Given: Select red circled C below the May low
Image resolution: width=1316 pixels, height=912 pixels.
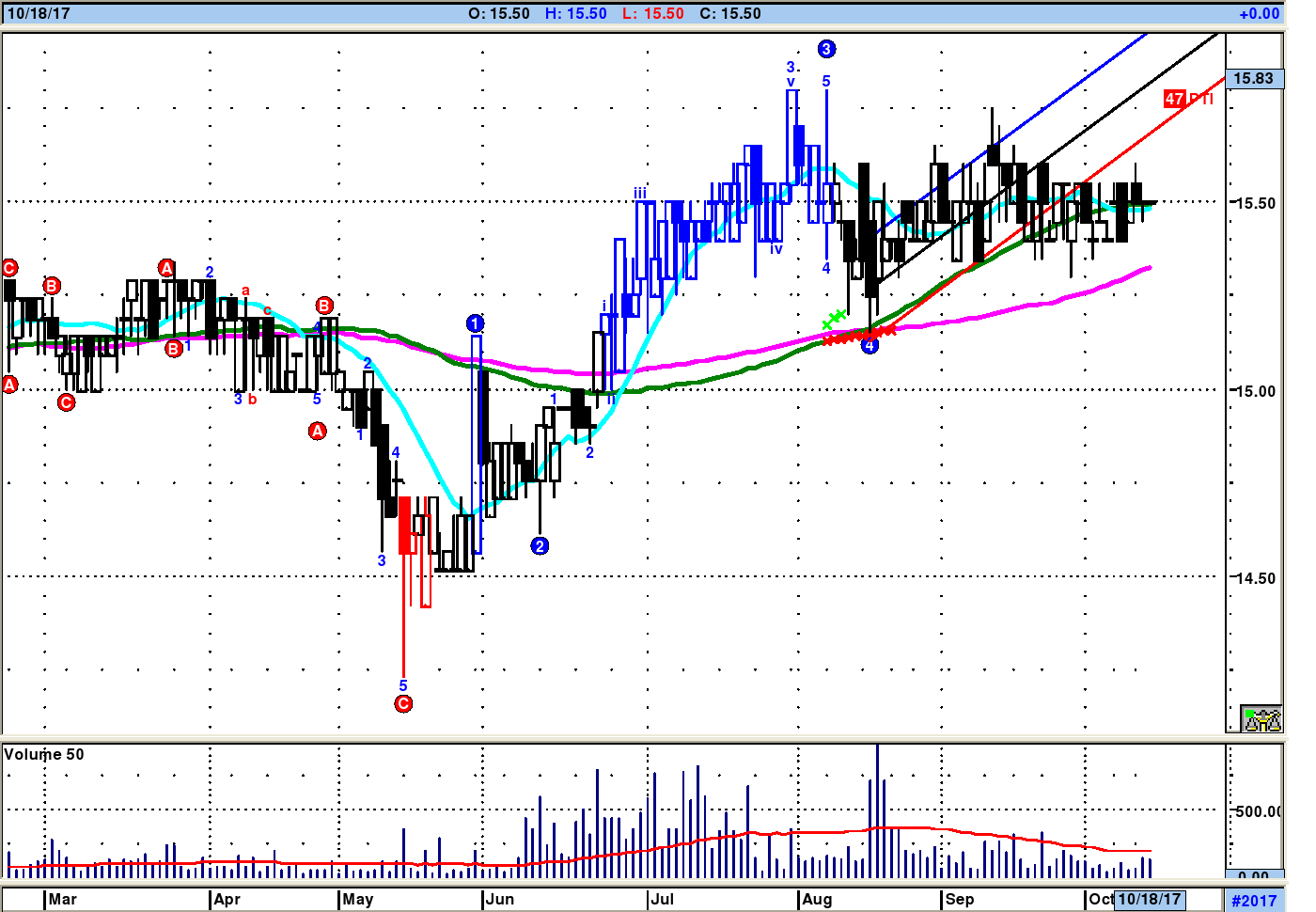Looking at the screenshot, I should click(x=403, y=703).
